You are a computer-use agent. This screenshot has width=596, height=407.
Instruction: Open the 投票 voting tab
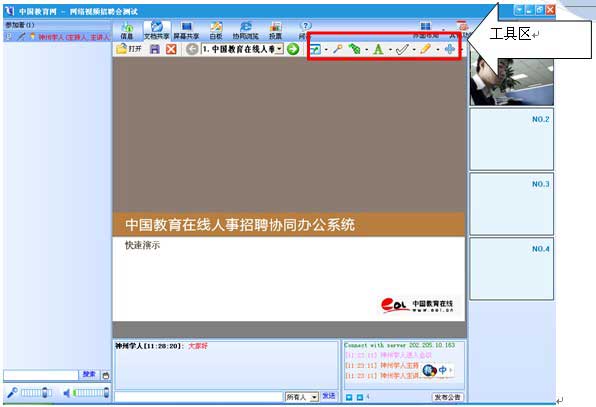pos(275,31)
